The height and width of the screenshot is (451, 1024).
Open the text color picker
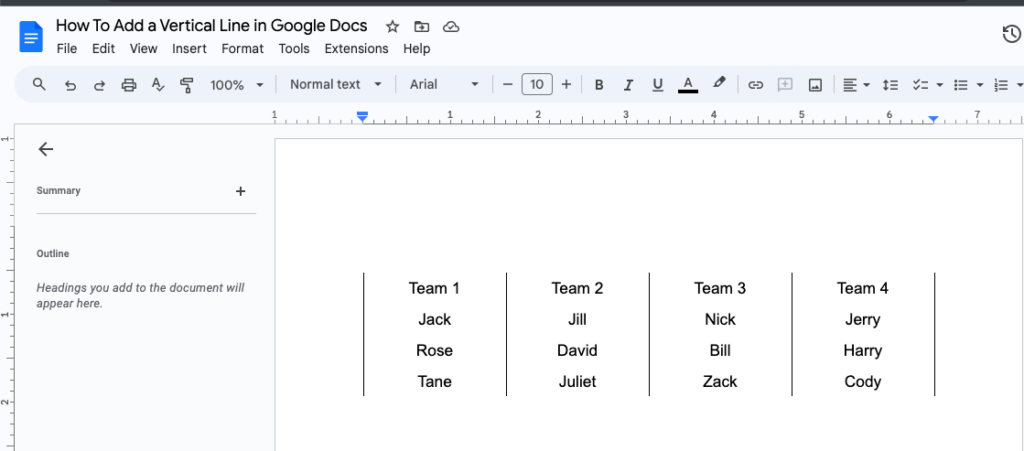(687, 85)
